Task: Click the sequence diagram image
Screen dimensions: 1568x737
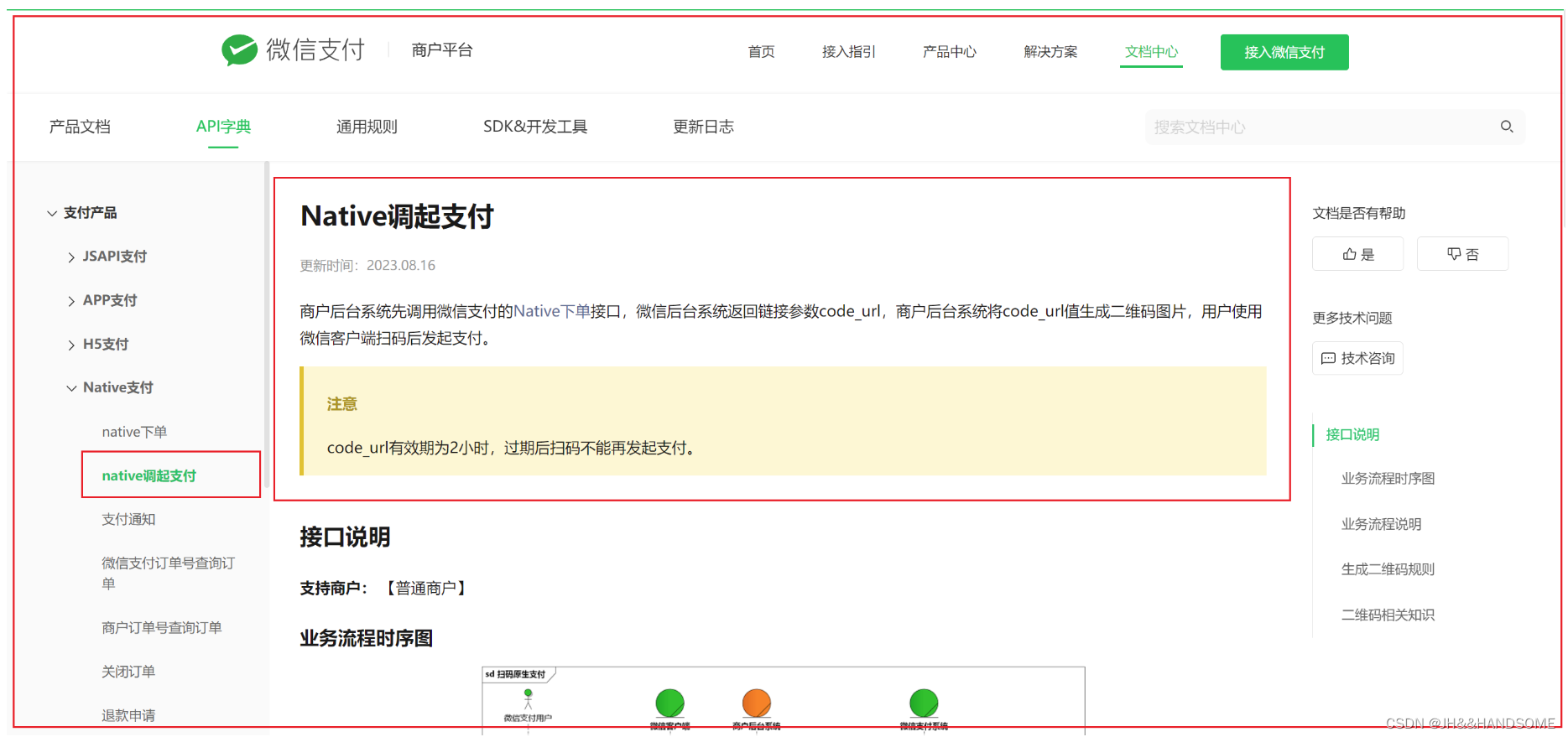Action: point(784,700)
